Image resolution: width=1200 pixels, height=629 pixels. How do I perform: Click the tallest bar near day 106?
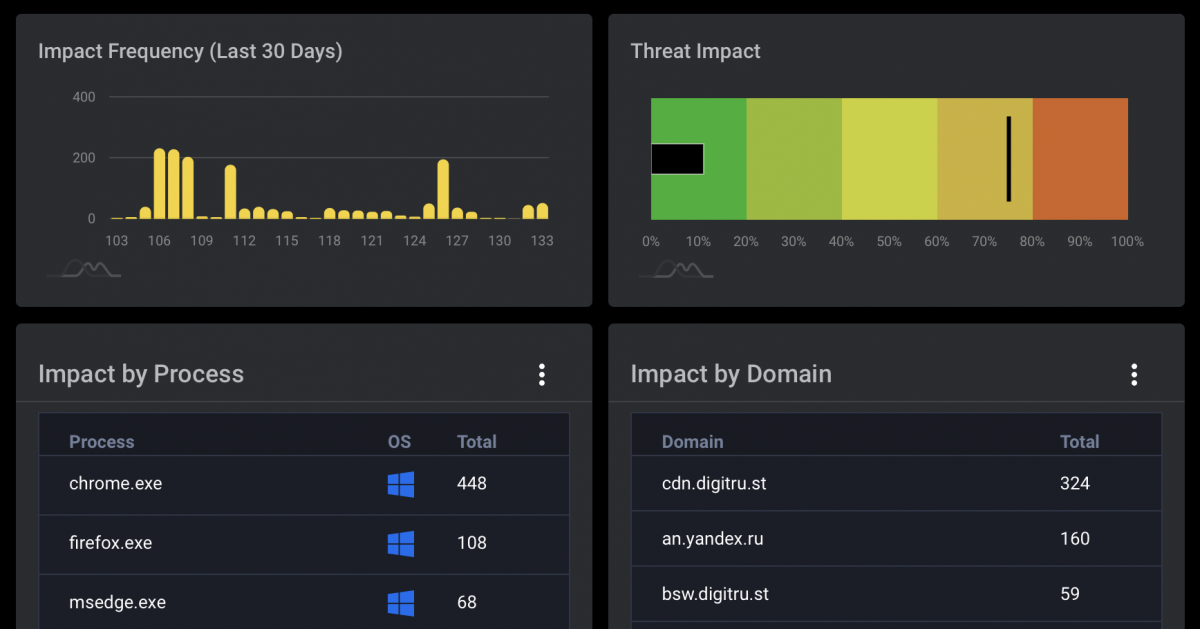point(159,185)
